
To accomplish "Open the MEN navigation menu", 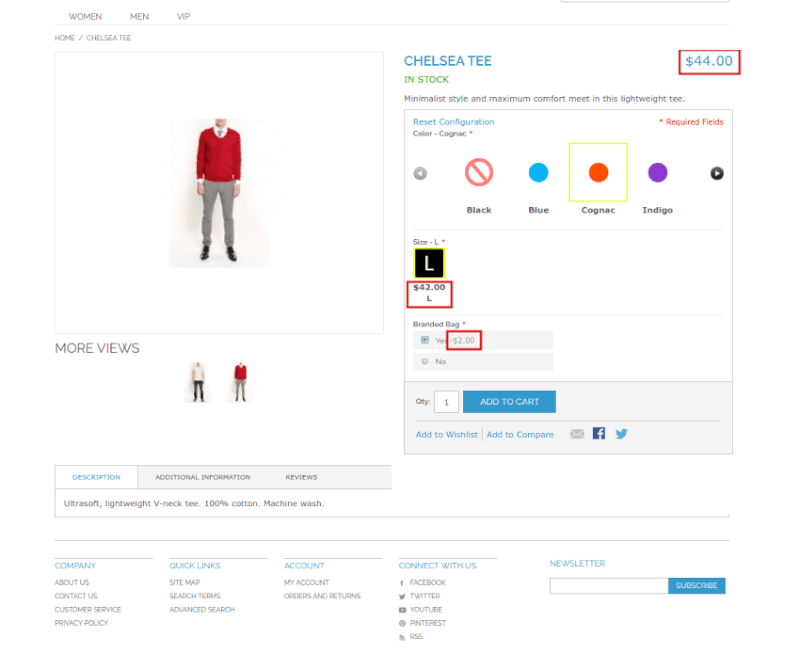I will click(x=139, y=16).
